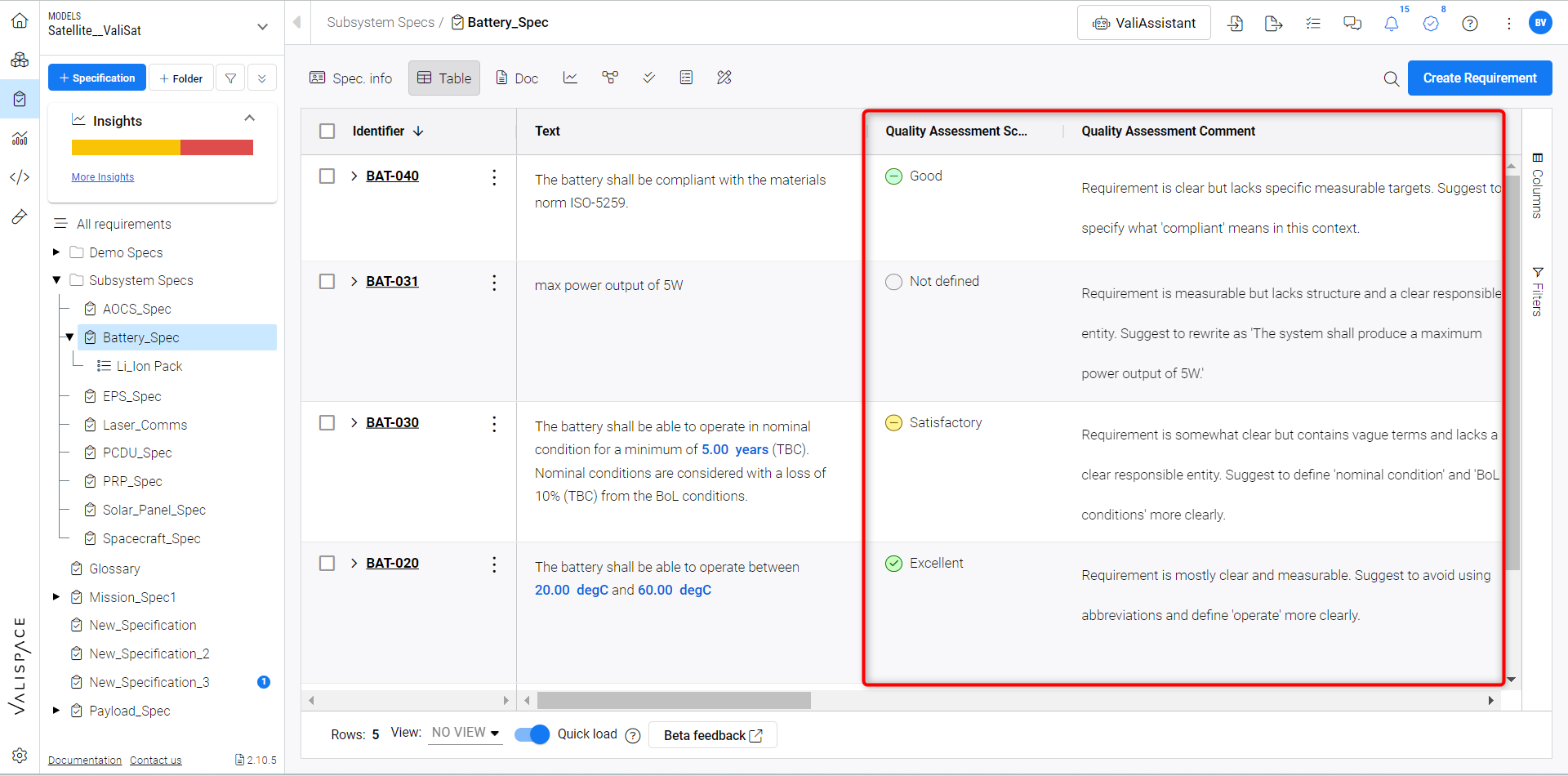
Task: Open the components cubes icon in sidebar
Action: click(x=20, y=60)
